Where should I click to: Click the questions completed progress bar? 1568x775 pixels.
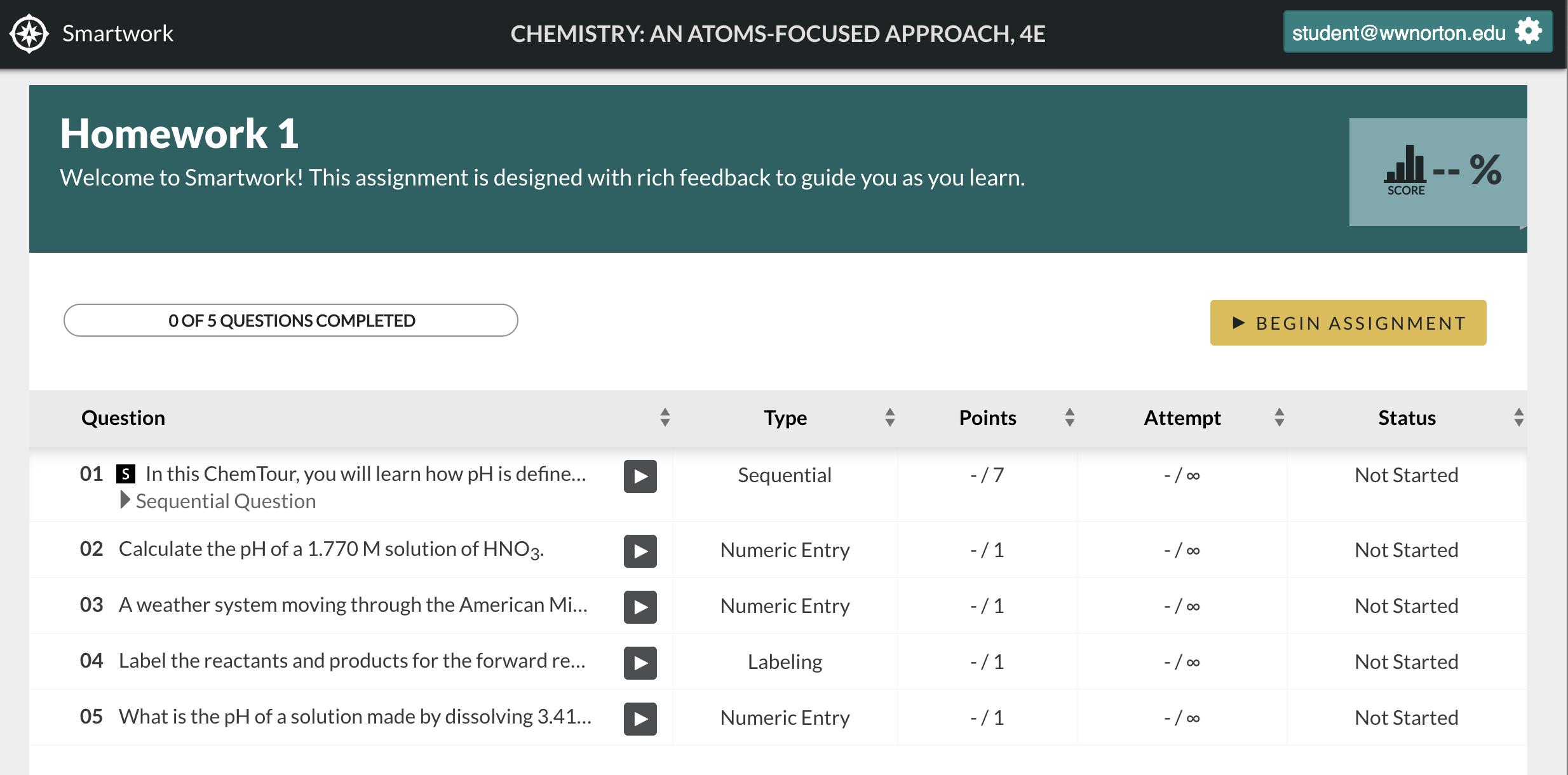tap(291, 321)
